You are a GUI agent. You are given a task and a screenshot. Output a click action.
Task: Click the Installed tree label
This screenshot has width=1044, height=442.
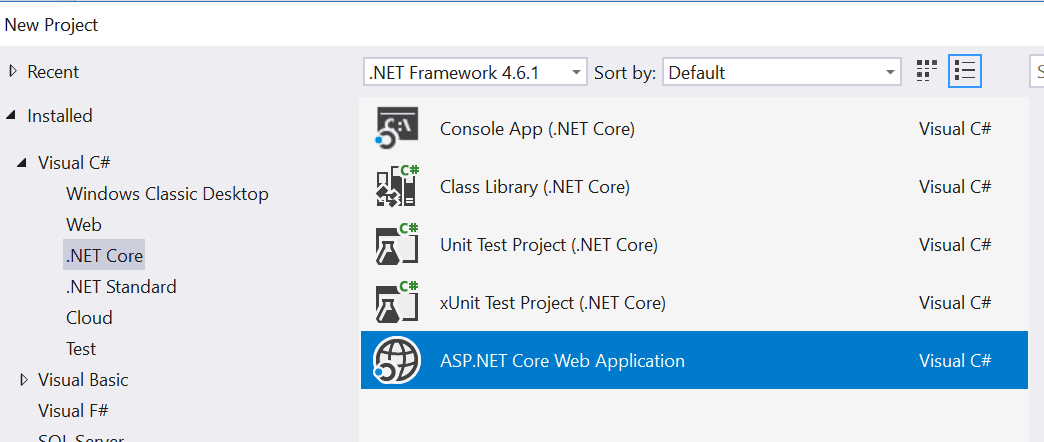click(x=60, y=116)
